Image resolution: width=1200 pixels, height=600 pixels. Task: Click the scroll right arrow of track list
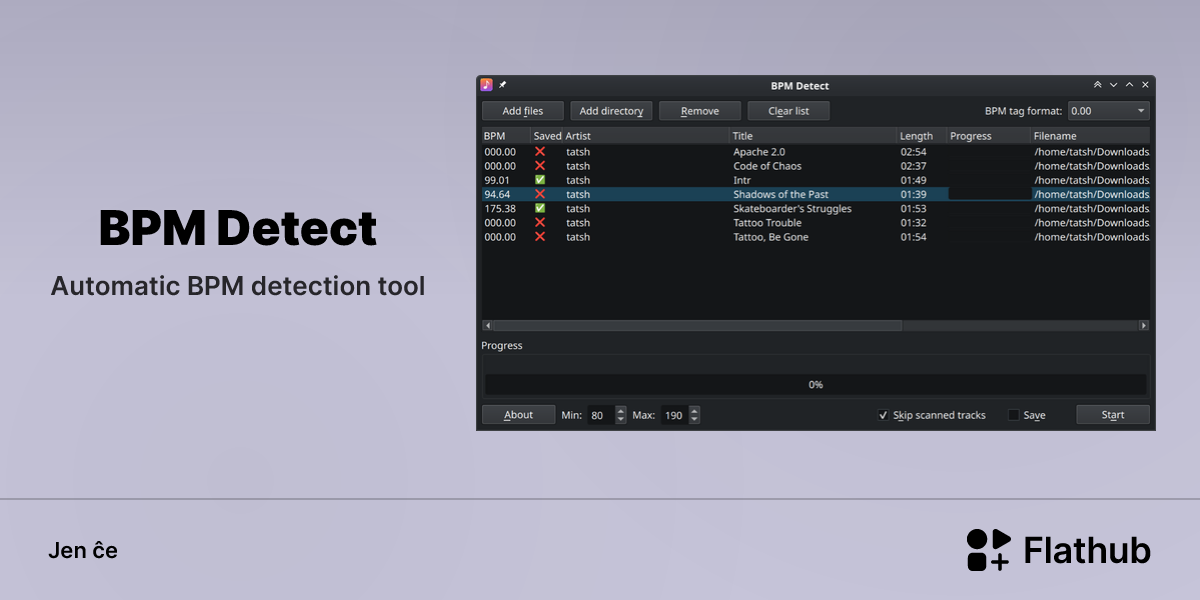1144,326
